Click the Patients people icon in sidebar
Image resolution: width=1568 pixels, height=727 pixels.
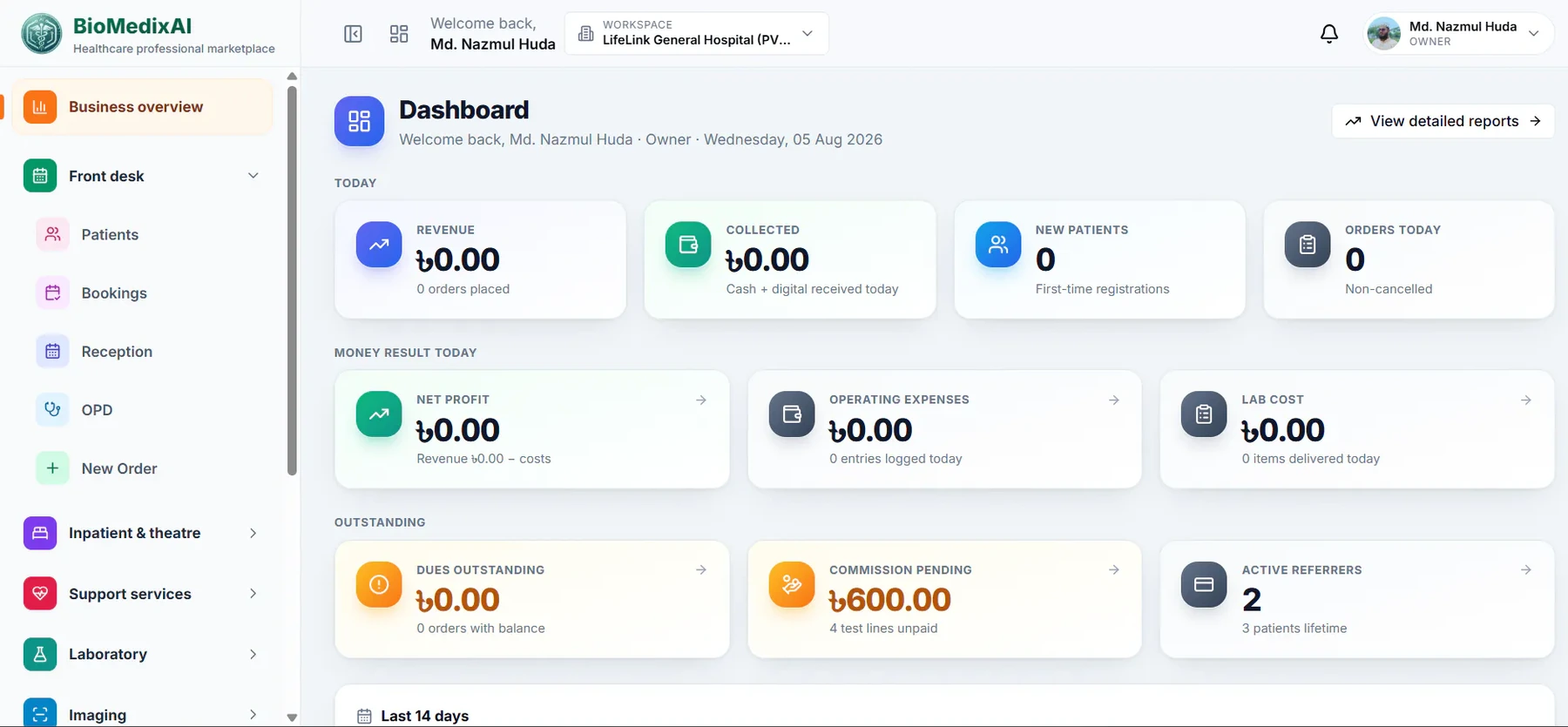tap(52, 234)
